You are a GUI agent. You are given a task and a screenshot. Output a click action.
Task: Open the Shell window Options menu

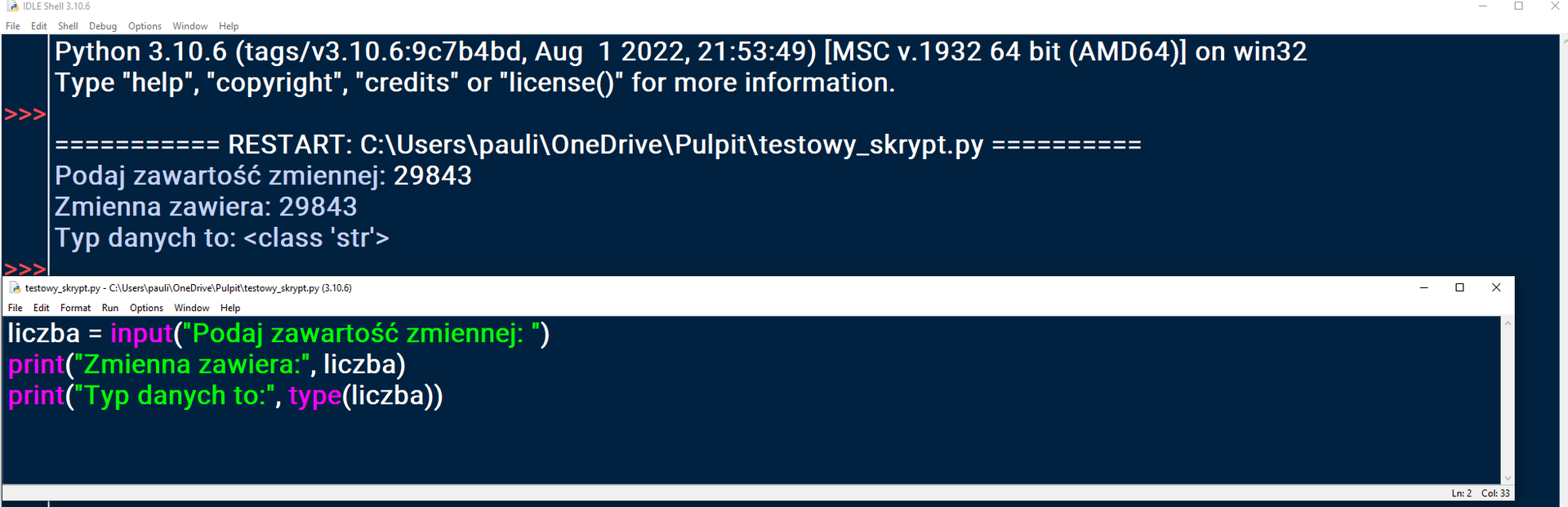(145, 26)
